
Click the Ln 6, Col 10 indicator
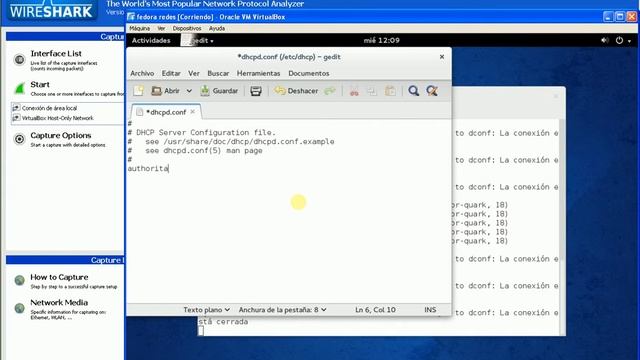pyautogui.click(x=375, y=310)
